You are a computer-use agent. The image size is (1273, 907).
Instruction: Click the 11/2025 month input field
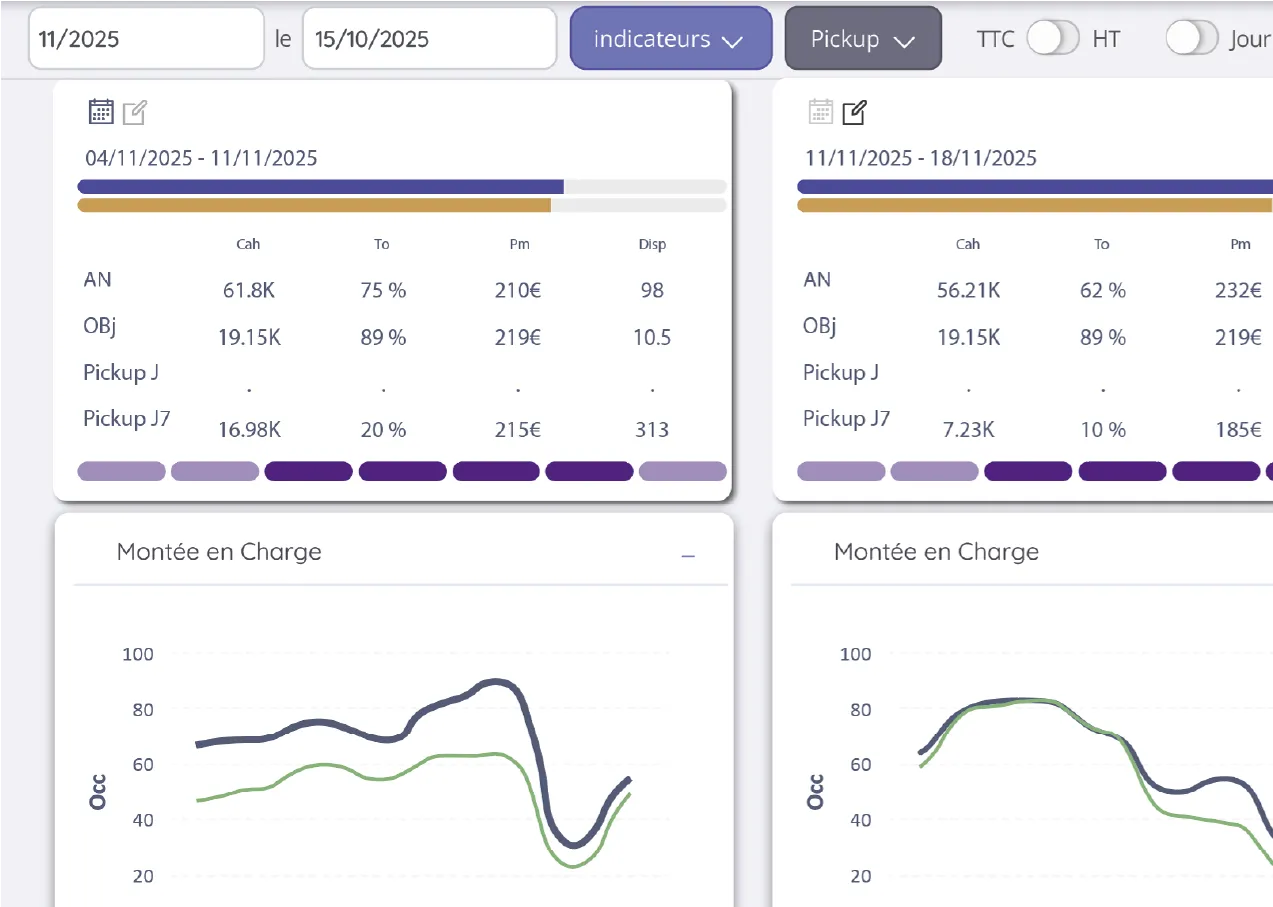[146, 39]
